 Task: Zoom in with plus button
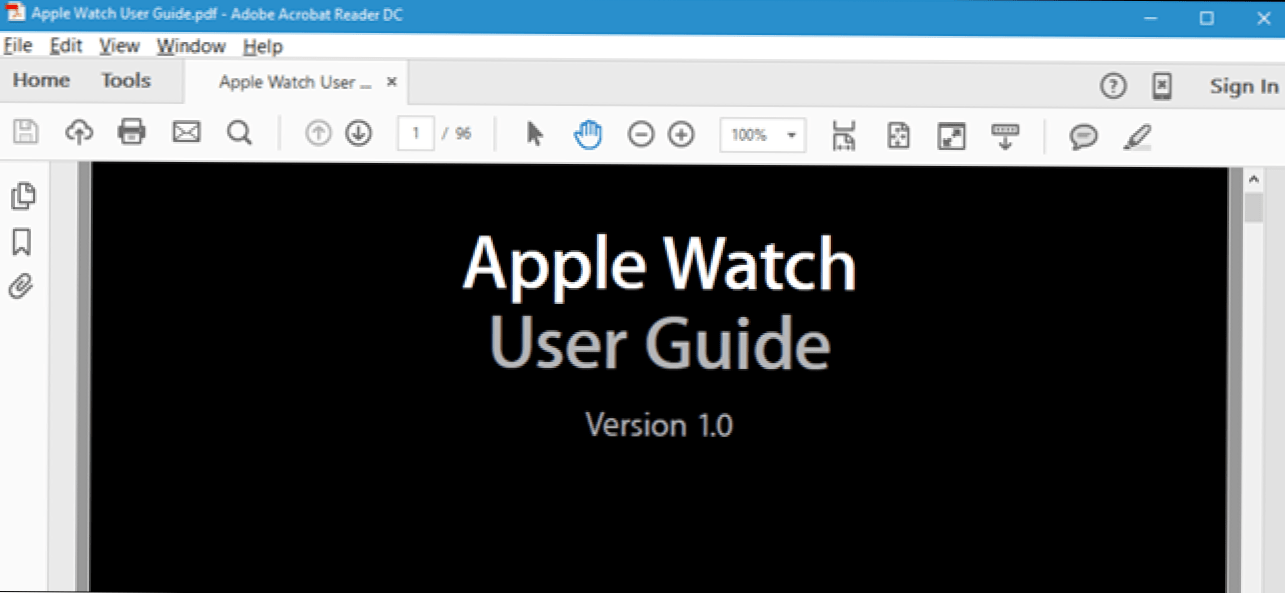(x=681, y=134)
